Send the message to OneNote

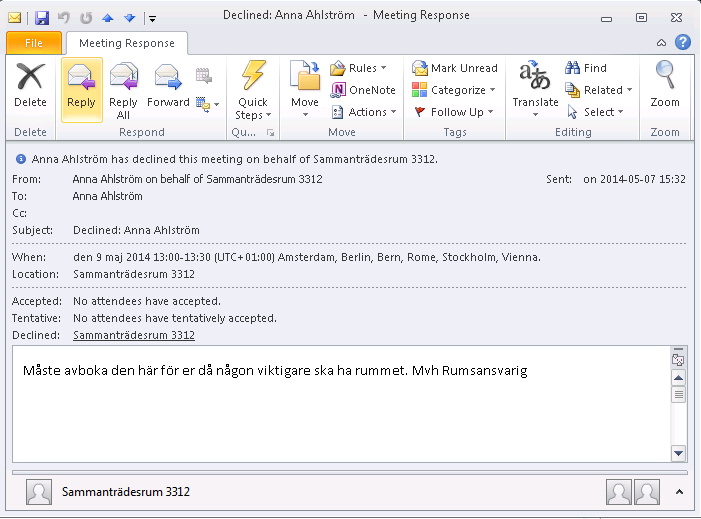click(x=363, y=90)
